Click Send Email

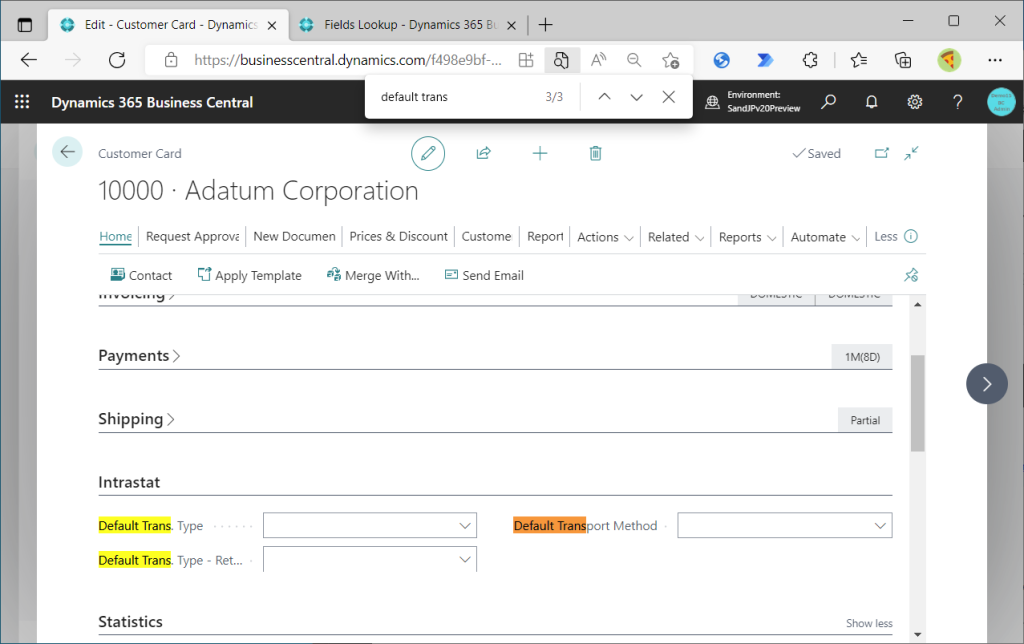pyautogui.click(x=484, y=276)
